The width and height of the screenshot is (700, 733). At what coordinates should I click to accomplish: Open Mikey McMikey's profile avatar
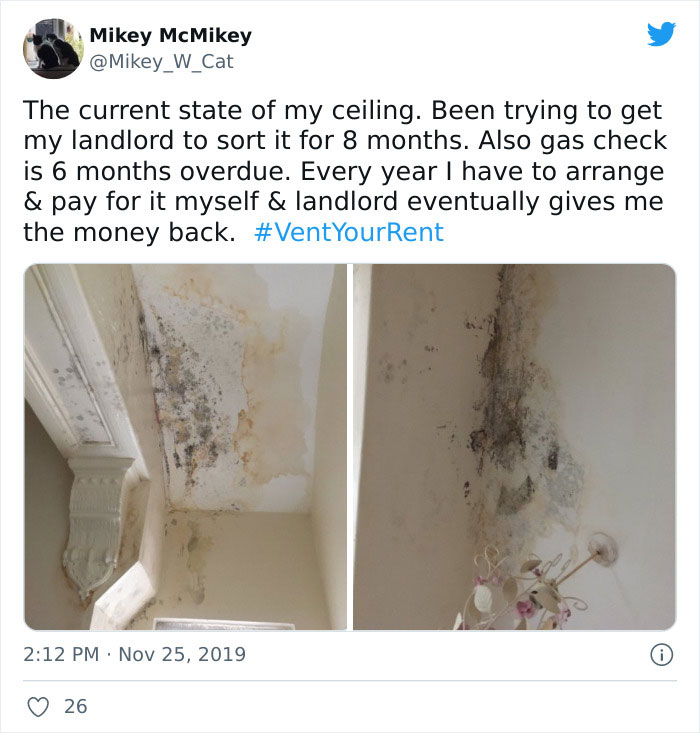(x=54, y=49)
